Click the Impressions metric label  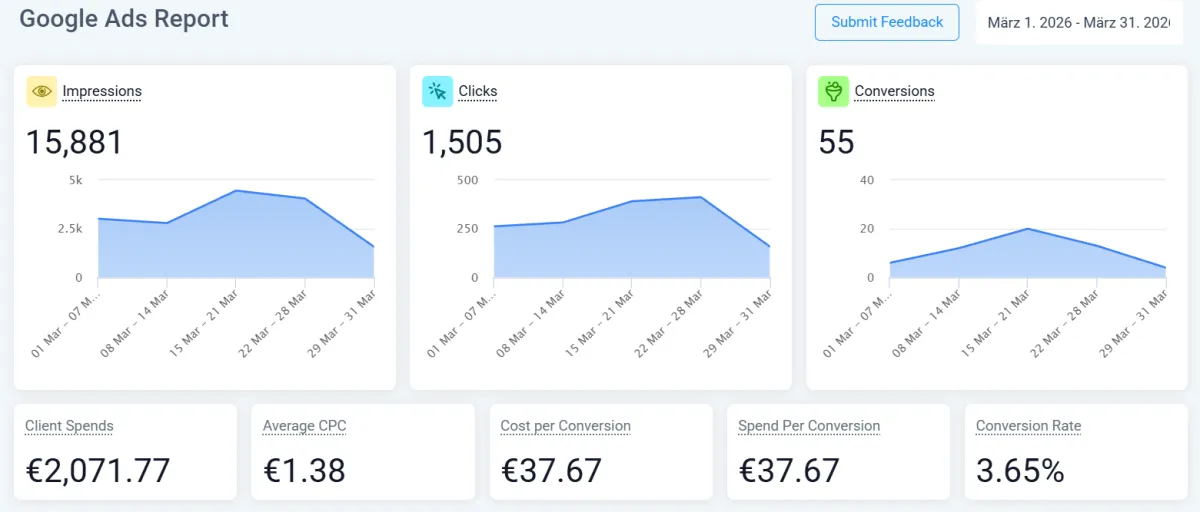(102, 91)
